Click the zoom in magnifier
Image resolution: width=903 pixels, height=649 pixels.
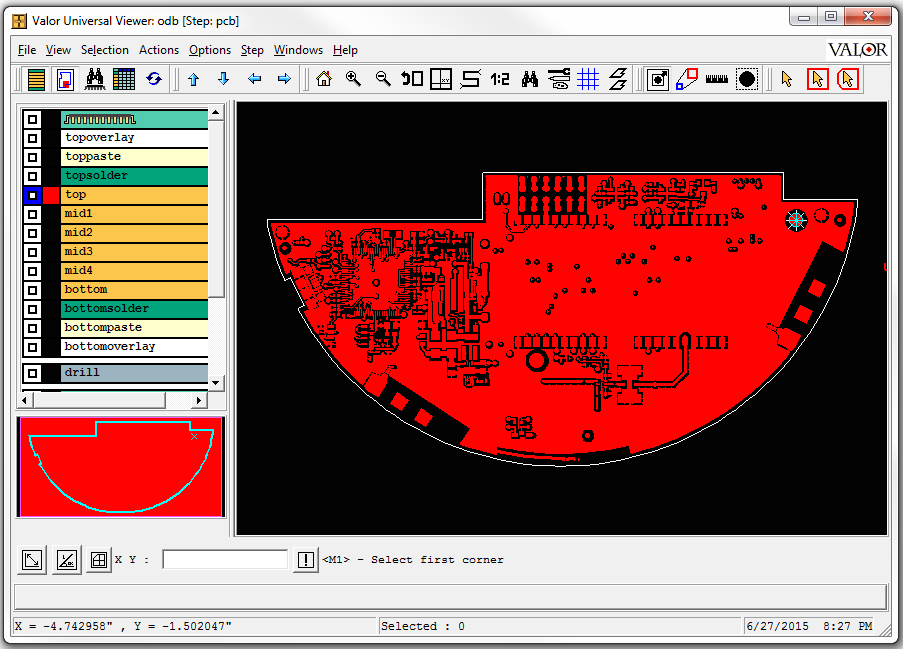coord(354,79)
